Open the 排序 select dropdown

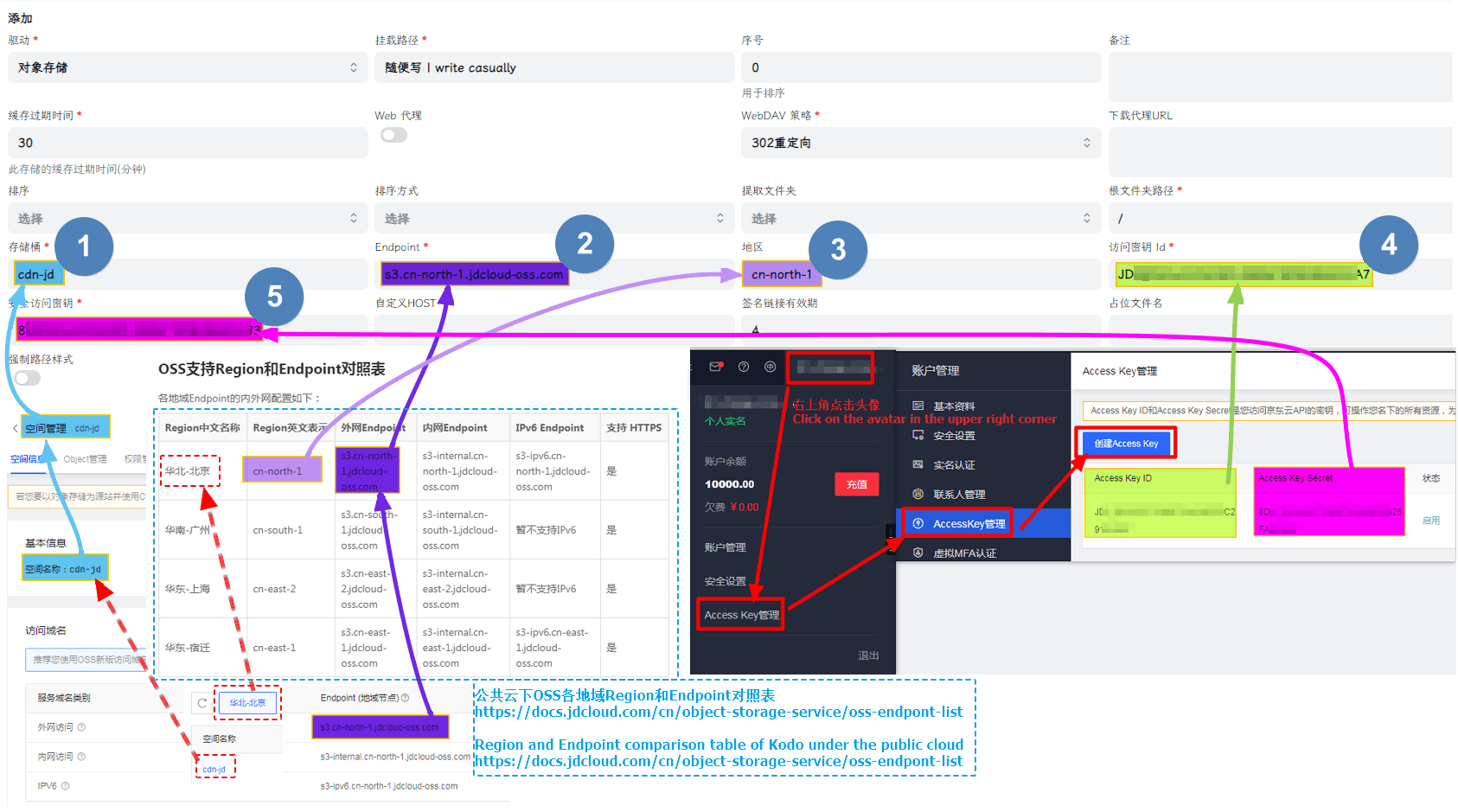[x=188, y=218]
